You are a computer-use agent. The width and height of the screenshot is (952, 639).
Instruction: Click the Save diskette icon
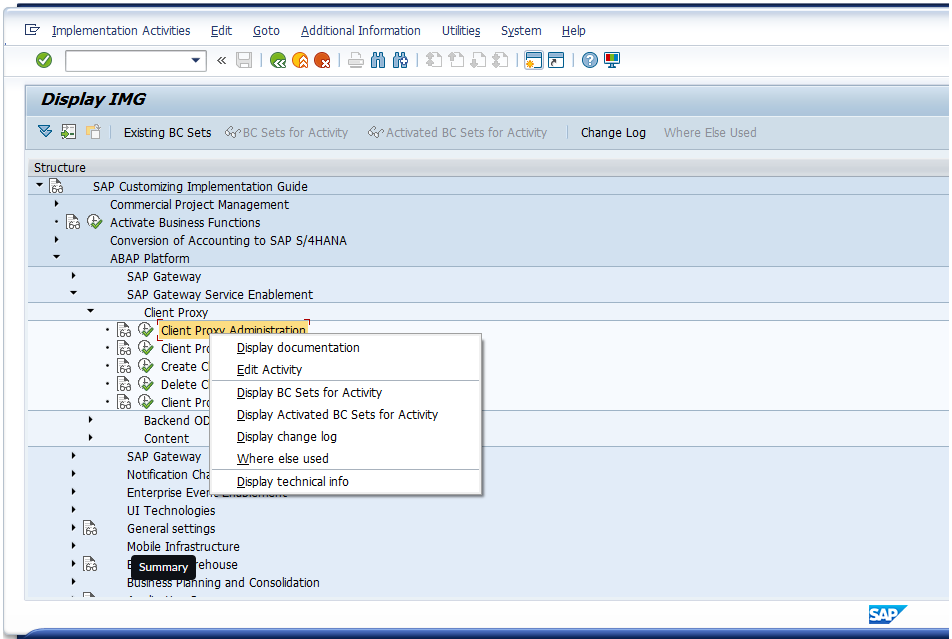[x=244, y=60]
